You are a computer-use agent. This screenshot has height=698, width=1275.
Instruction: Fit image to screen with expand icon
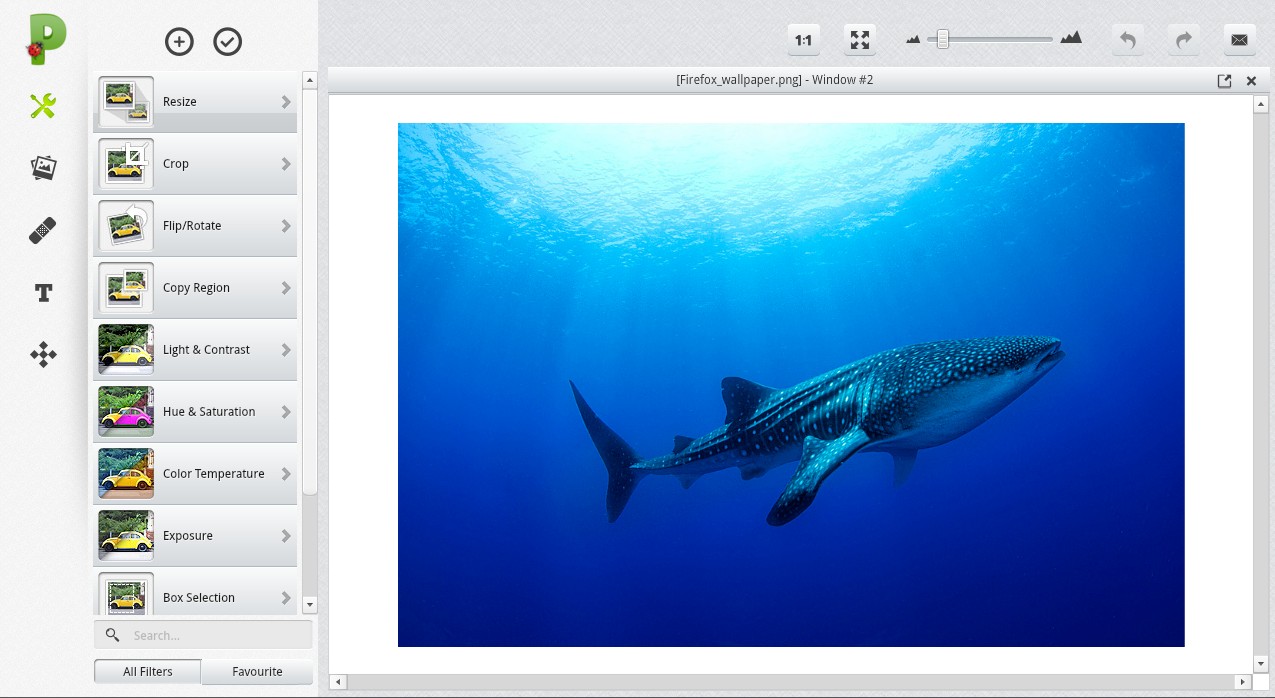coord(860,40)
